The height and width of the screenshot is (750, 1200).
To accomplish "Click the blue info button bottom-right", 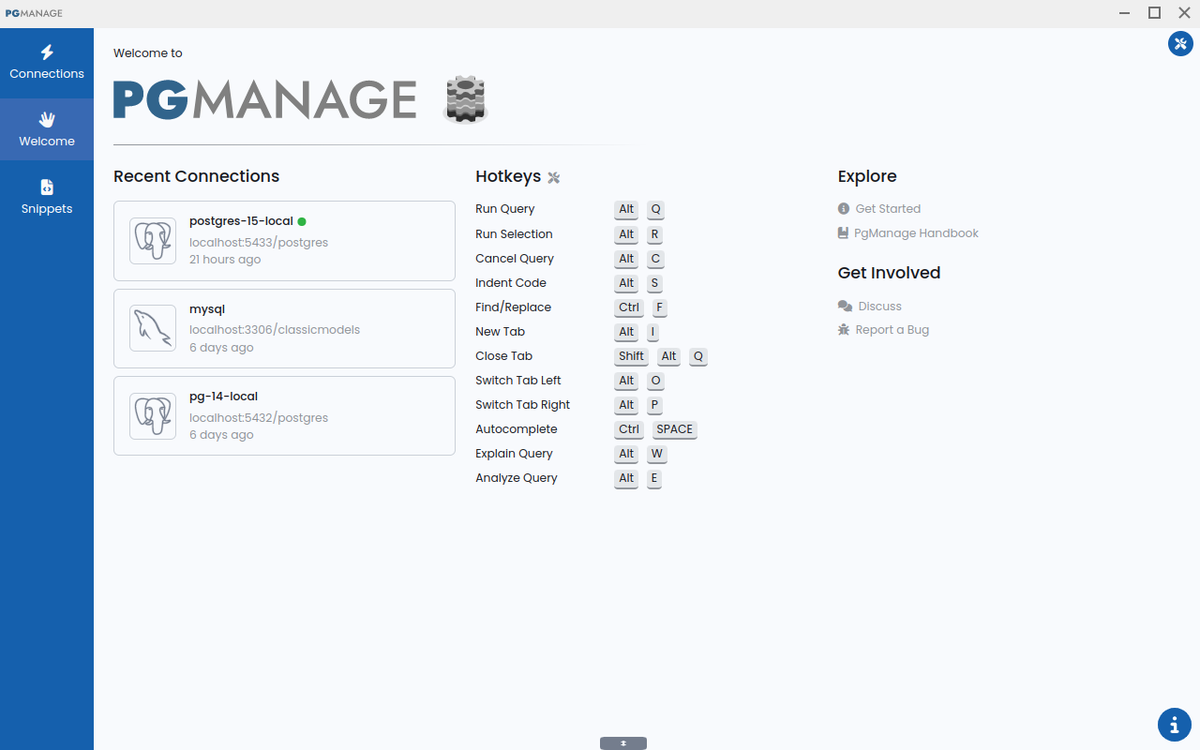I will (1174, 724).
